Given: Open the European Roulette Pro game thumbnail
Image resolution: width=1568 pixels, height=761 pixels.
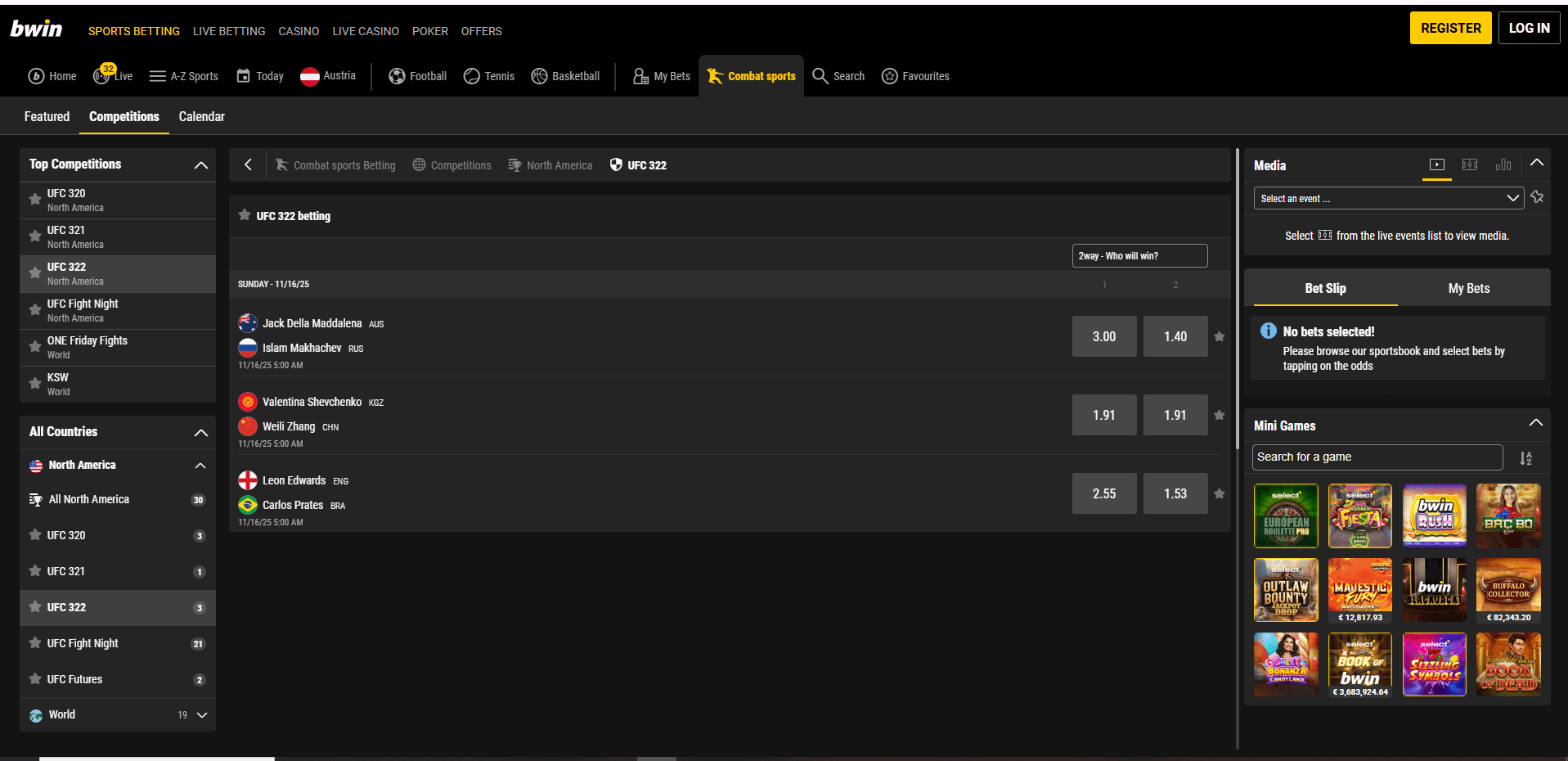Looking at the screenshot, I should pyautogui.click(x=1285, y=516).
